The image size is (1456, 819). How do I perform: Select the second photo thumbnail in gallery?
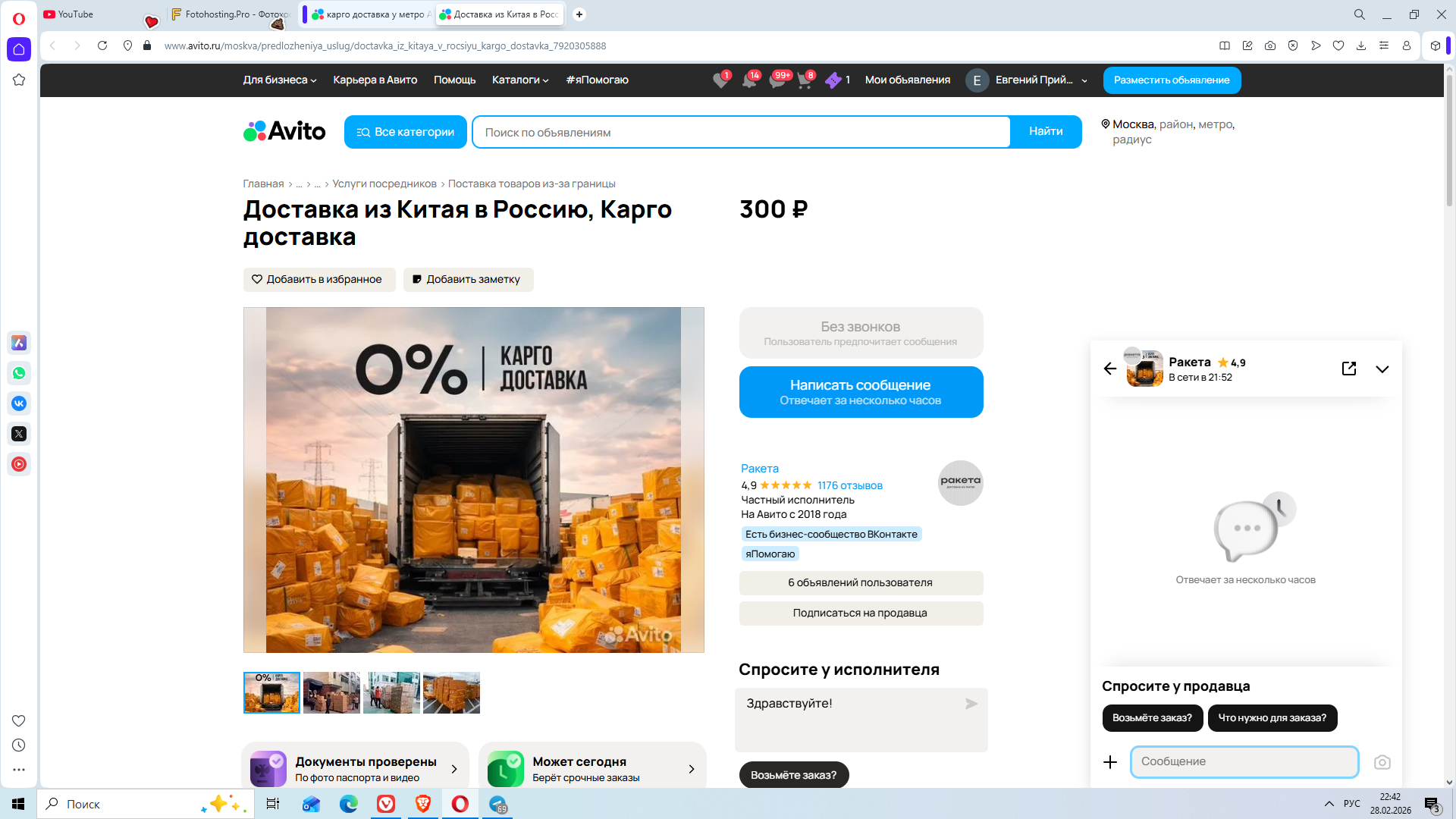[x=331, y=692]
